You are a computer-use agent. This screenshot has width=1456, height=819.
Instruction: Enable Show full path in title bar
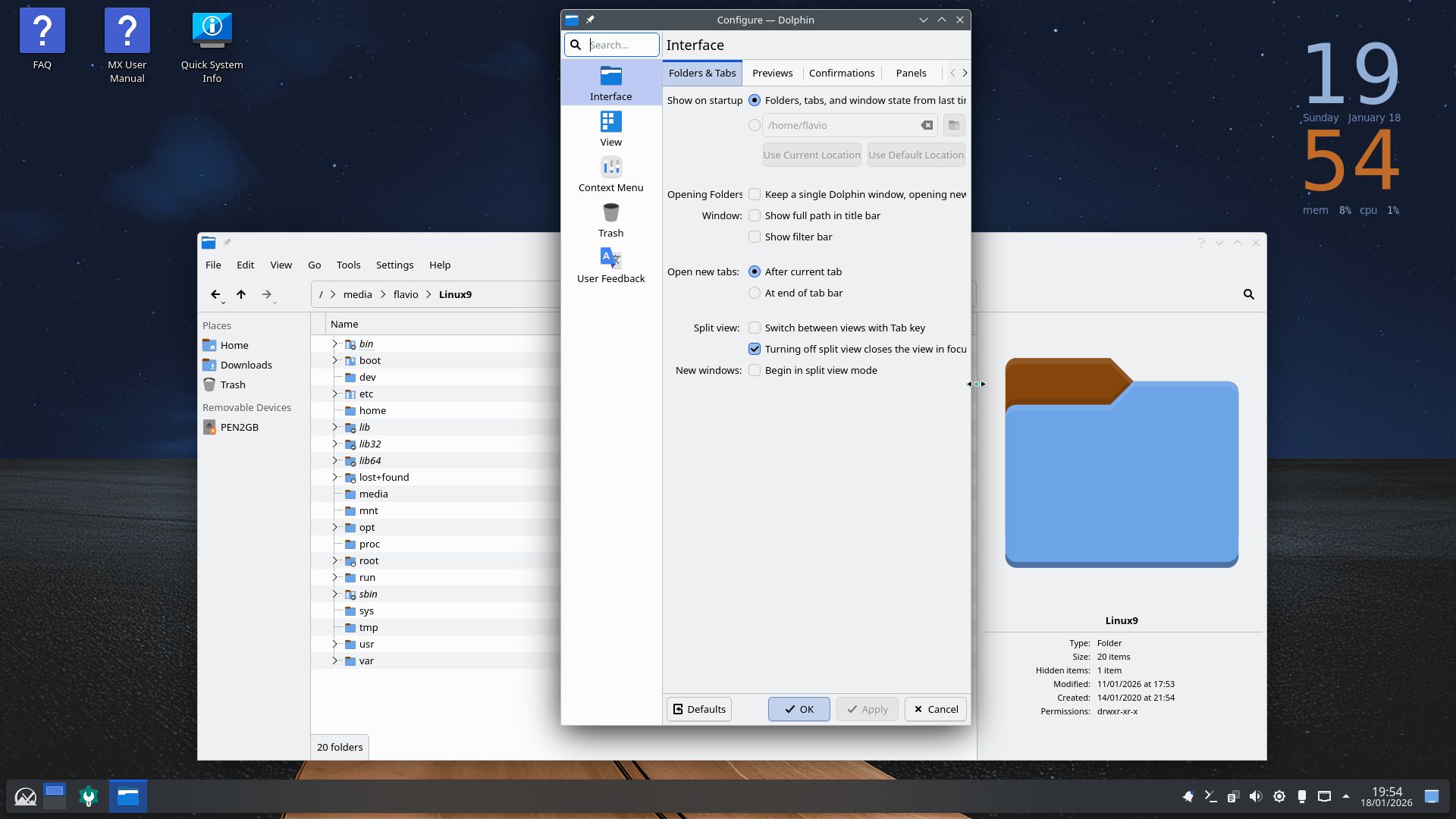tap(755, 215)
